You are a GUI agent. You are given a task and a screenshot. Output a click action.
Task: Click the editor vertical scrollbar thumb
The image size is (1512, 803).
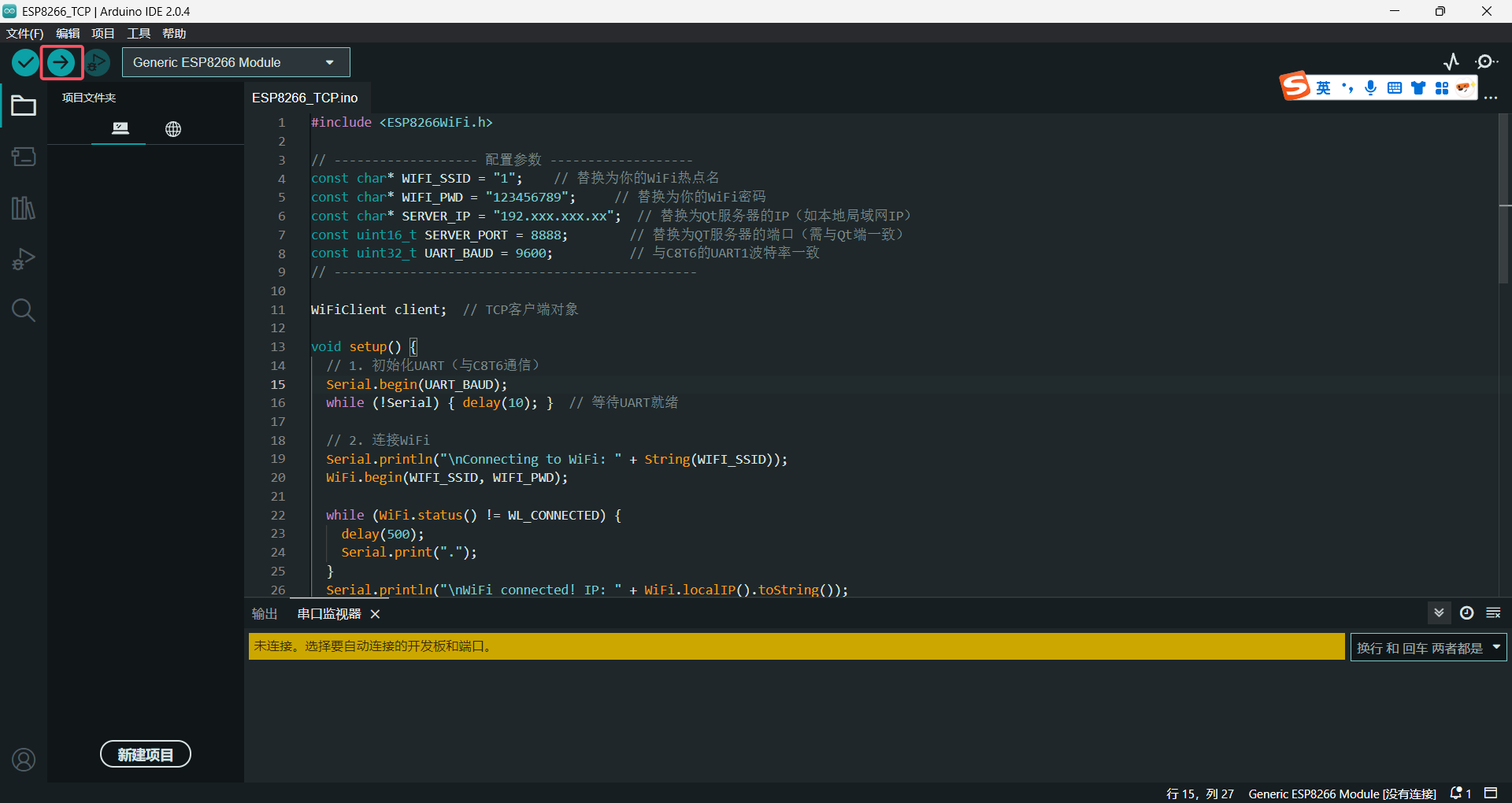coord(1503,198)
